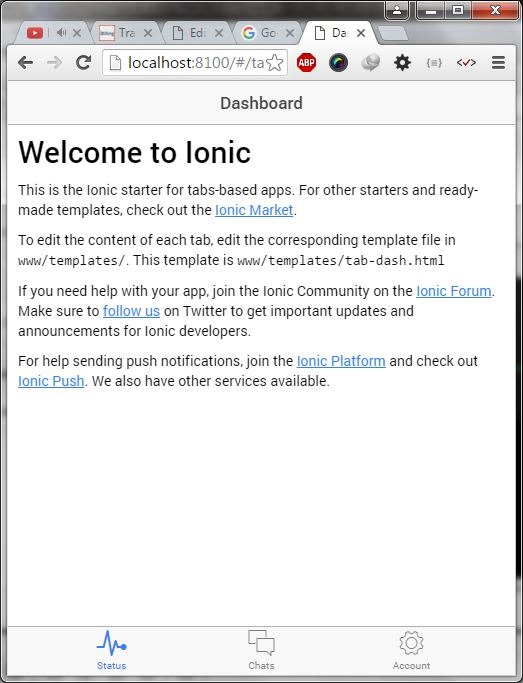523x683 pixels.
Task: Click the Chrome user profile button
Action: tap(397, 11)
